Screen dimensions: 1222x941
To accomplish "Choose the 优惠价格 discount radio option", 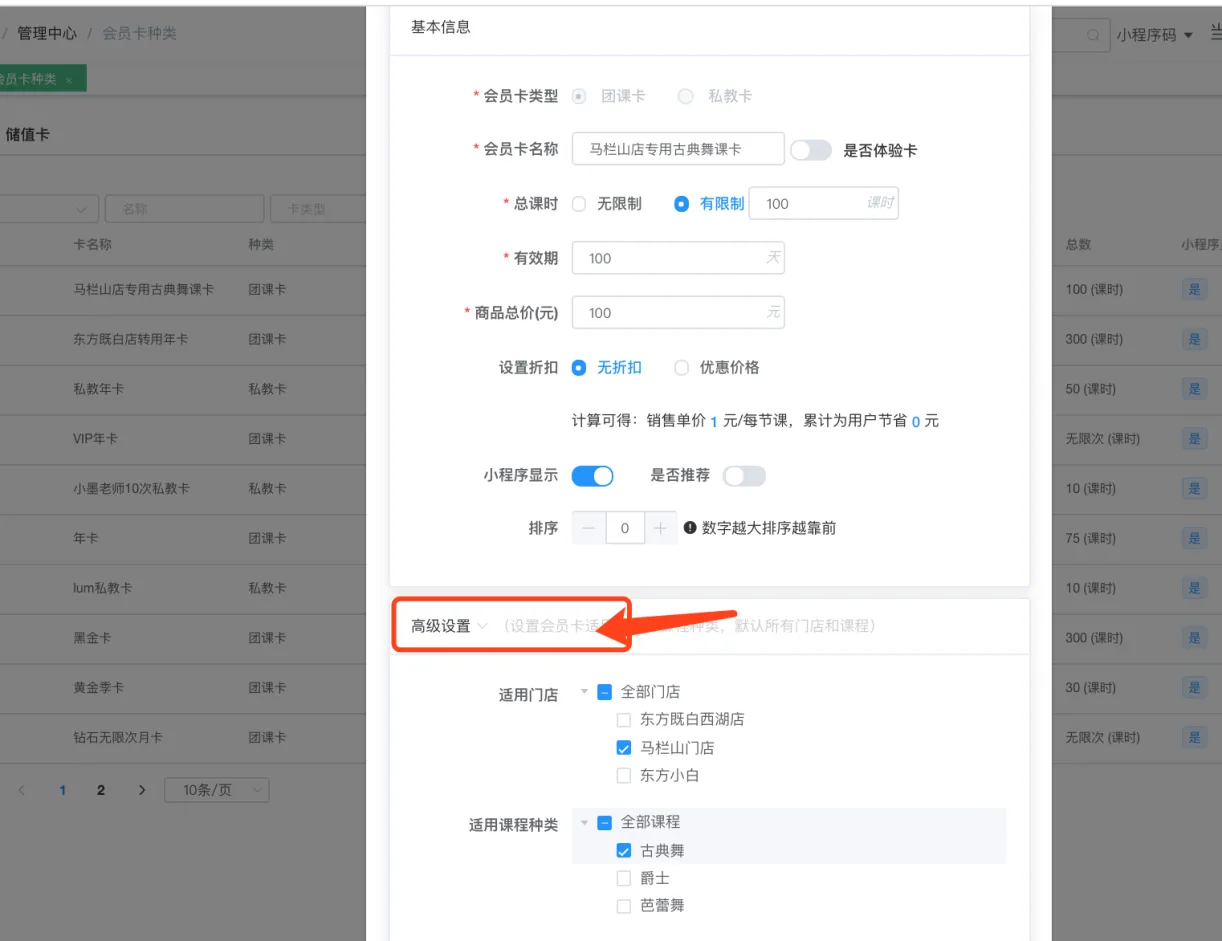I will point(682,368).
